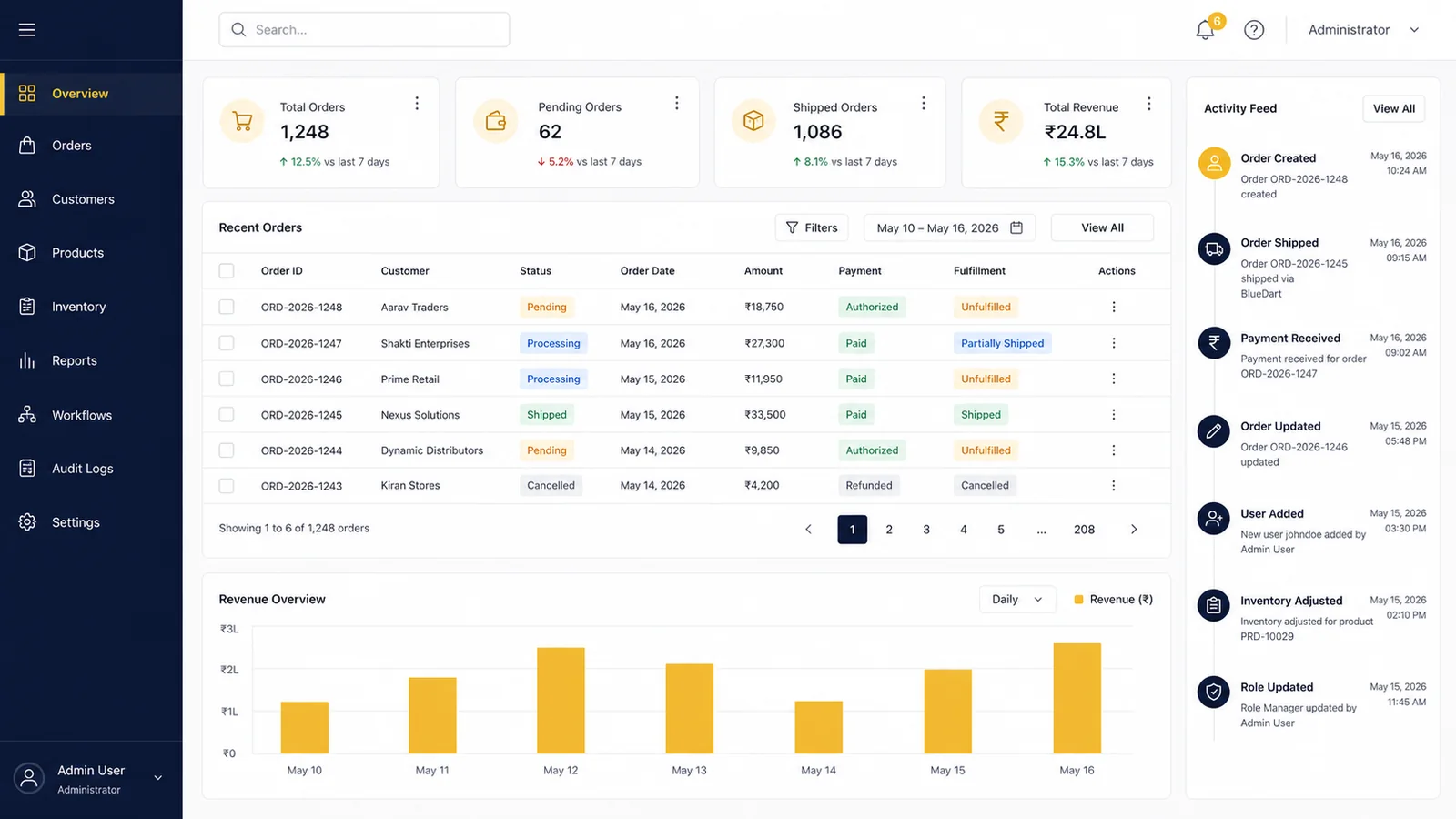Go to previous orders page
The width and height of the screenshot is (1456, 819).
(x=808, y=530)
